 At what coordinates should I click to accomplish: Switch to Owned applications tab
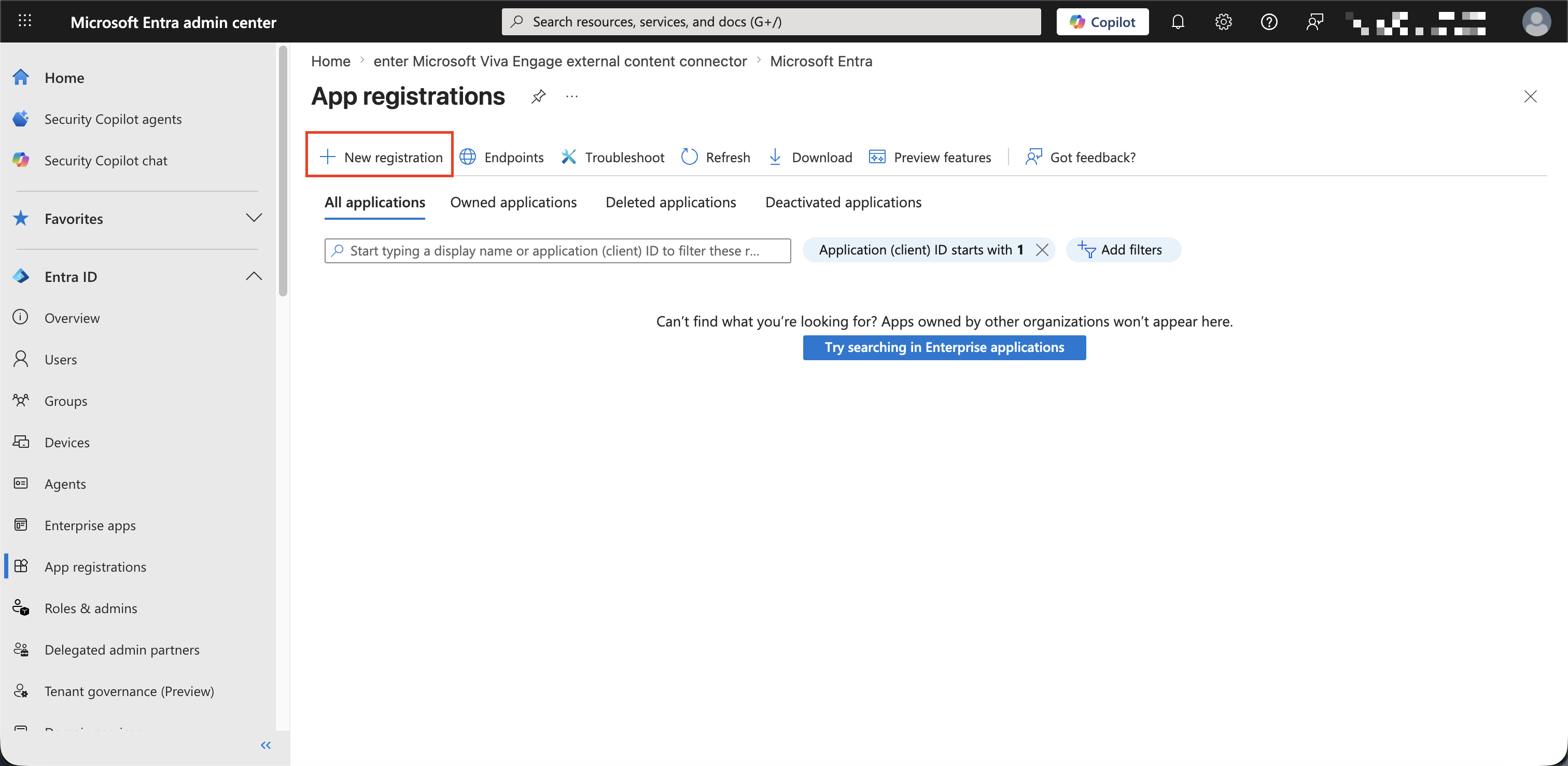pyautogui.click(x=513, y=202)
